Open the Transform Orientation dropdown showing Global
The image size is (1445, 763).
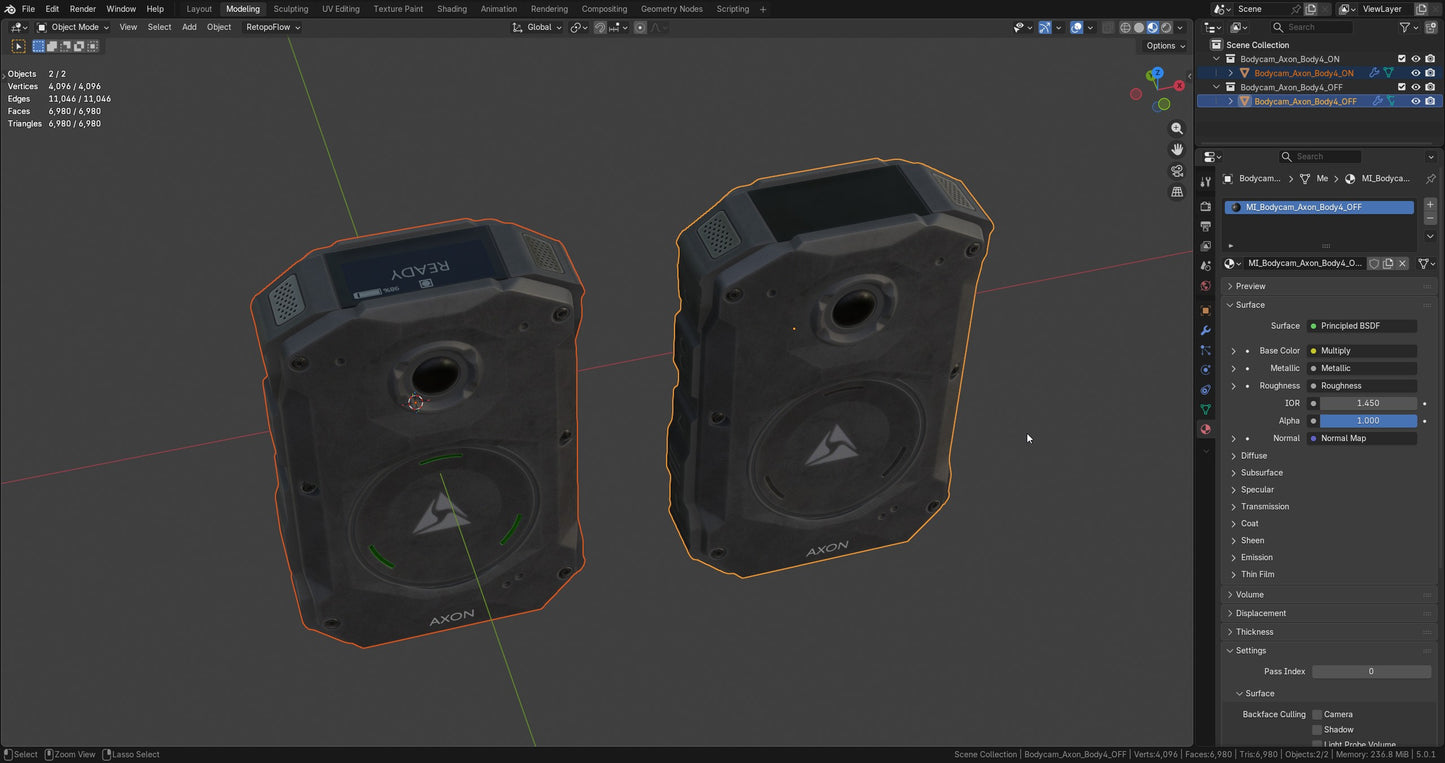click(x=538, y=27)
